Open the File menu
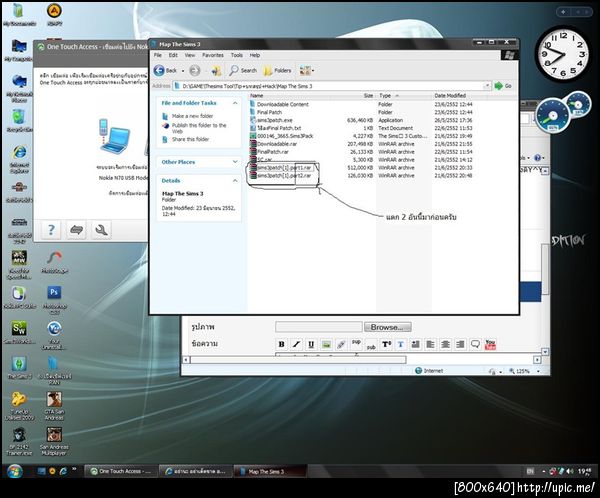 158,55
